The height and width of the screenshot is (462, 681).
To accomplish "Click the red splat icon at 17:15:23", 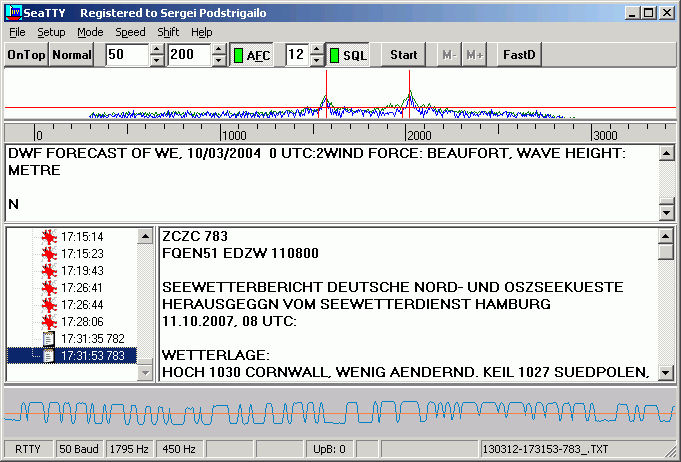I will click(47, 254).
